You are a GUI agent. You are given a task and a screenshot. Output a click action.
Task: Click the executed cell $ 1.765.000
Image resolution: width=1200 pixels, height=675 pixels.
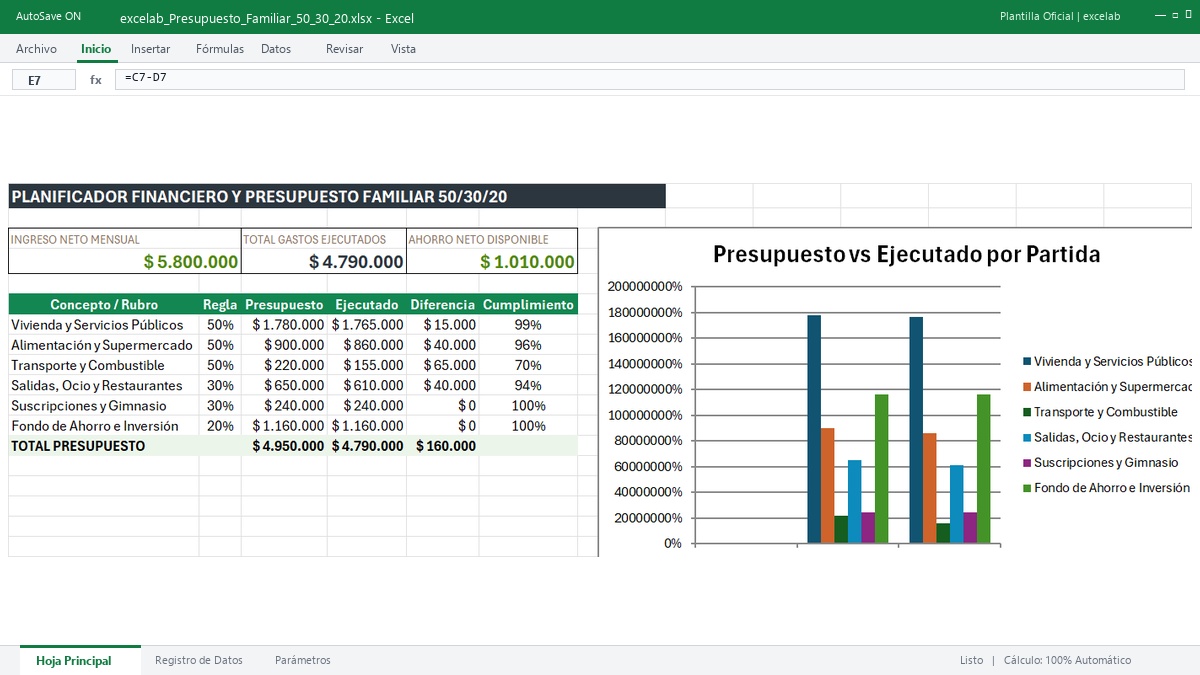click(367, 325)
